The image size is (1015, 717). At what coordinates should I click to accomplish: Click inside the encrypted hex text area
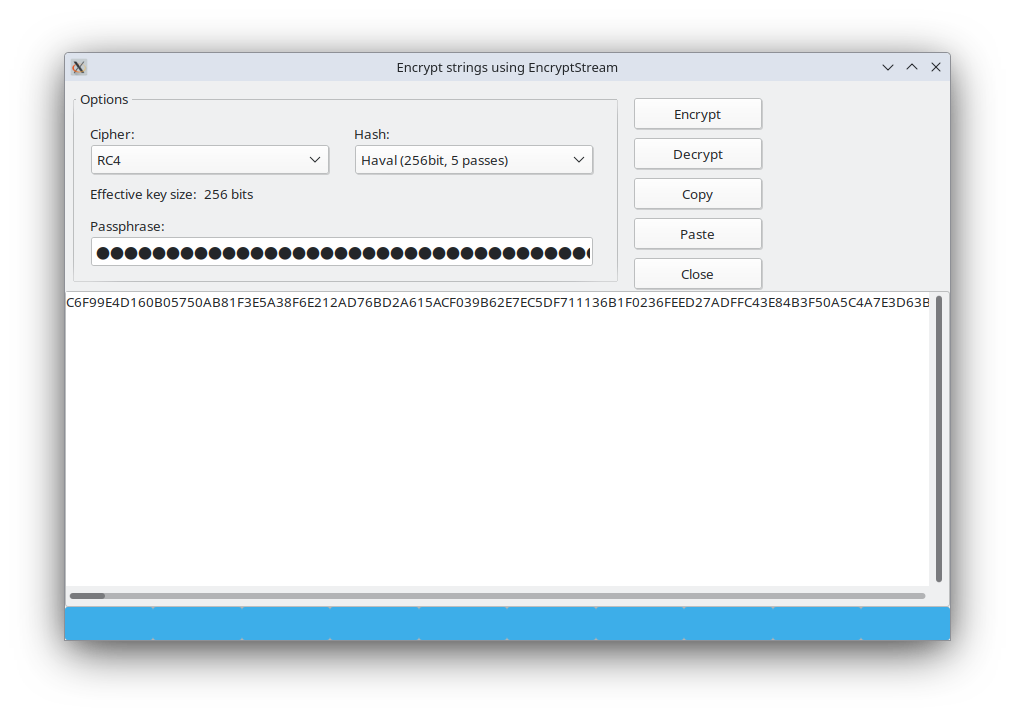click(x=497, y=440)
